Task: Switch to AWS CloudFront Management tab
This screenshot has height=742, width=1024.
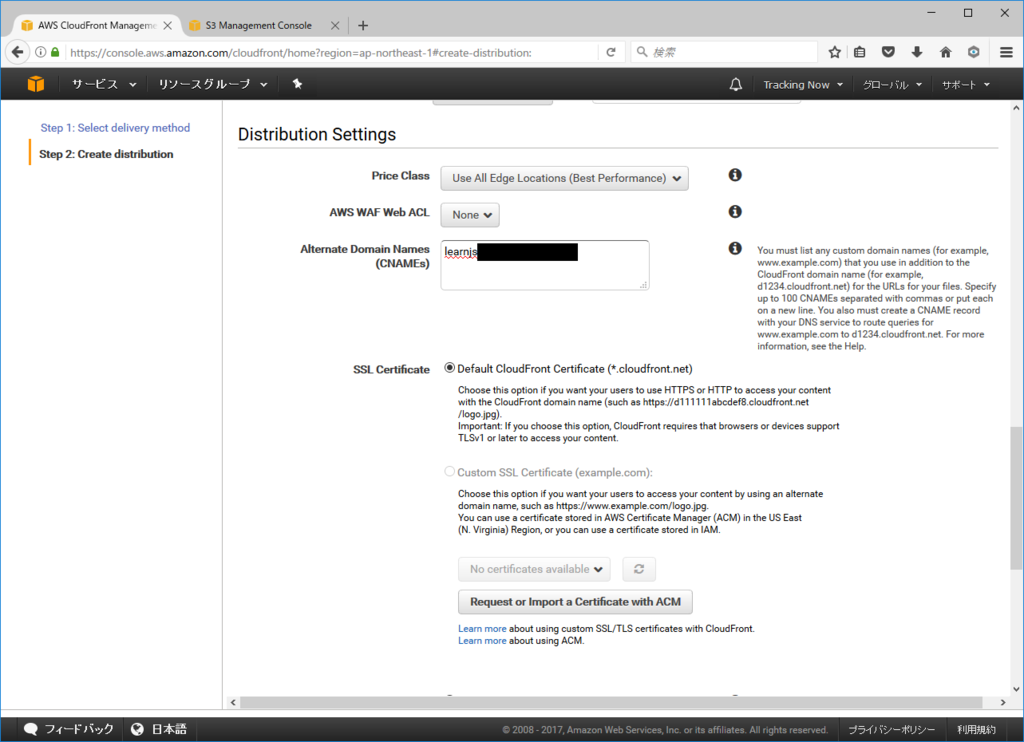Action: point(97,25)
